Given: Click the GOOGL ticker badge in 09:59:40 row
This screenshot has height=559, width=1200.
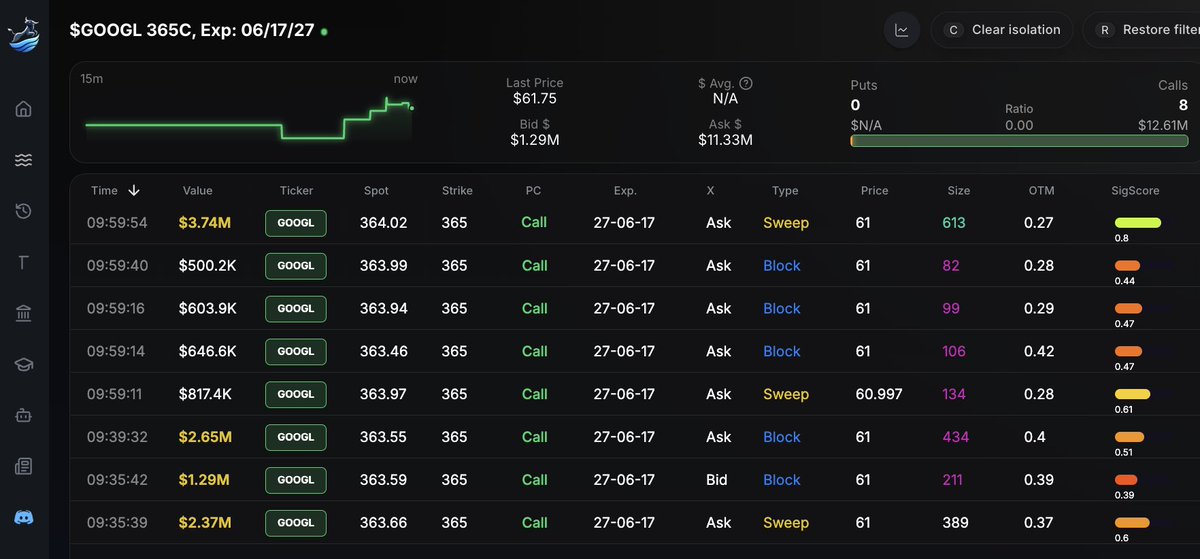Looking at the screenshot, I should click(296, 266).
